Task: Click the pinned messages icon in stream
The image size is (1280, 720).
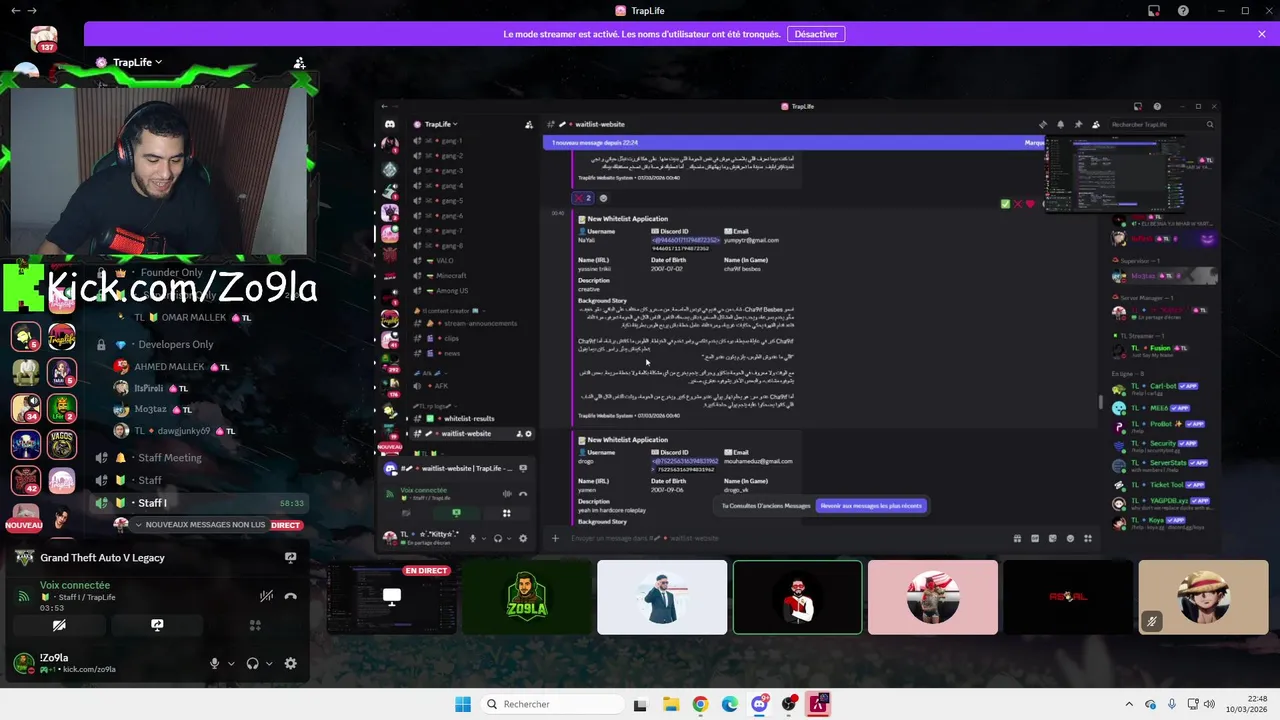Action: point(1078,124)
